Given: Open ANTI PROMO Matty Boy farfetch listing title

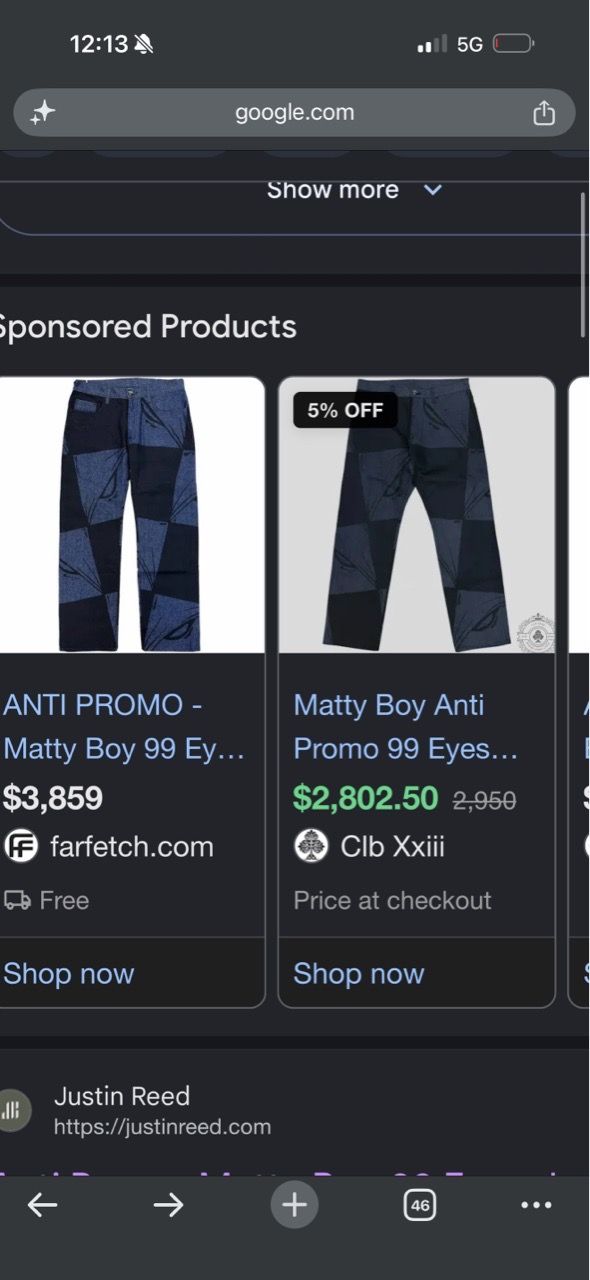Looking at the screenshot, I should click(x=125, y=727).
